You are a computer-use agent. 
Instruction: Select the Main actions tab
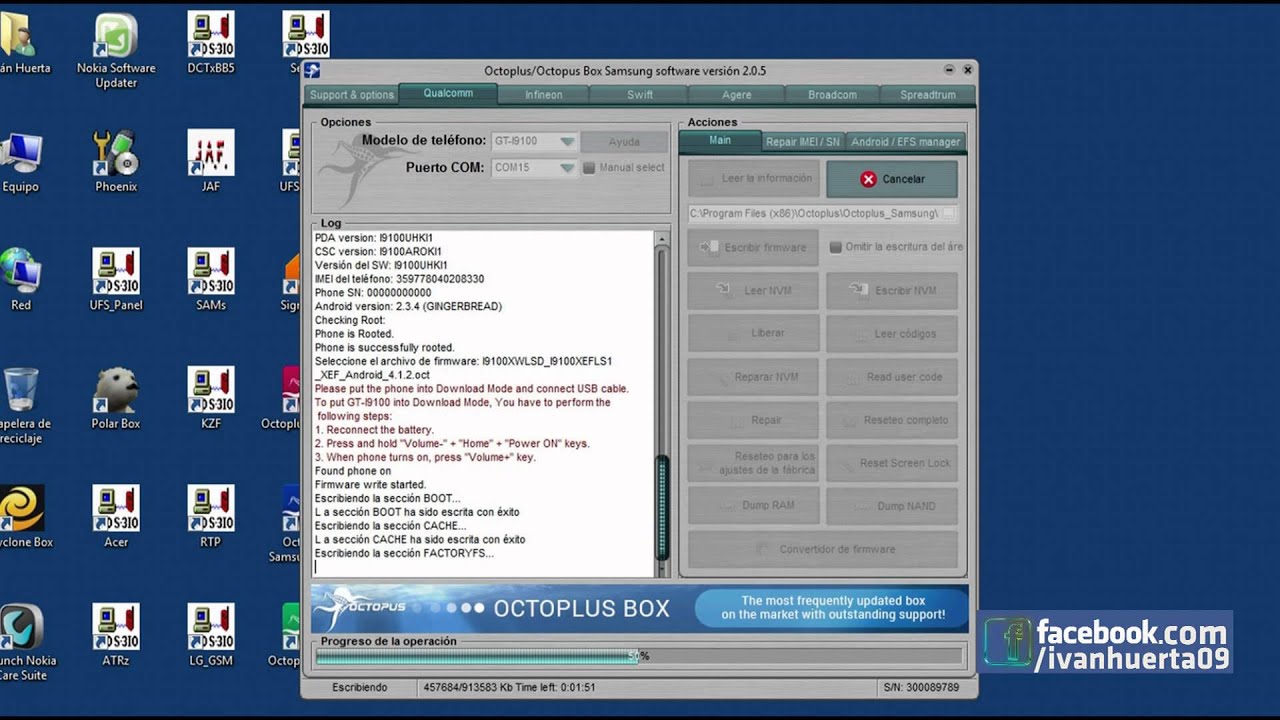720,141
